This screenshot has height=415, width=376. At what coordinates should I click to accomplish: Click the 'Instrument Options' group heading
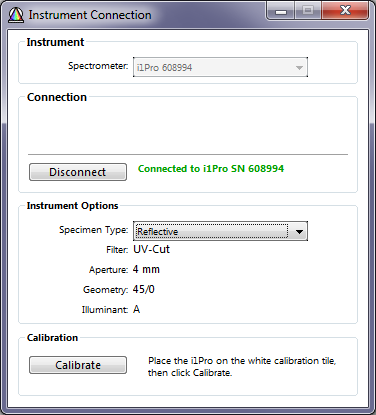click(72, 206)
